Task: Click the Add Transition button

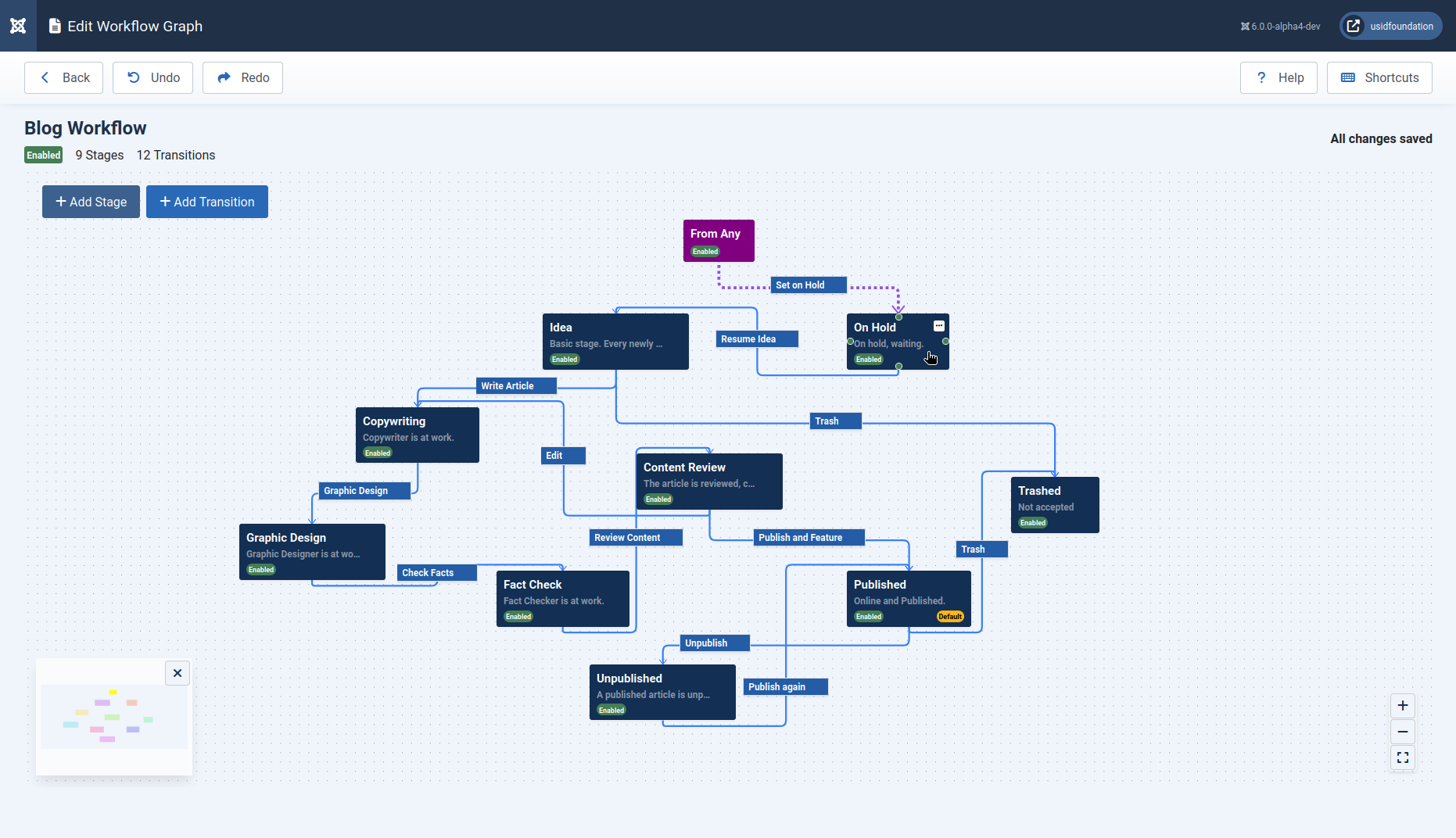Action: (x=206, y=202)
